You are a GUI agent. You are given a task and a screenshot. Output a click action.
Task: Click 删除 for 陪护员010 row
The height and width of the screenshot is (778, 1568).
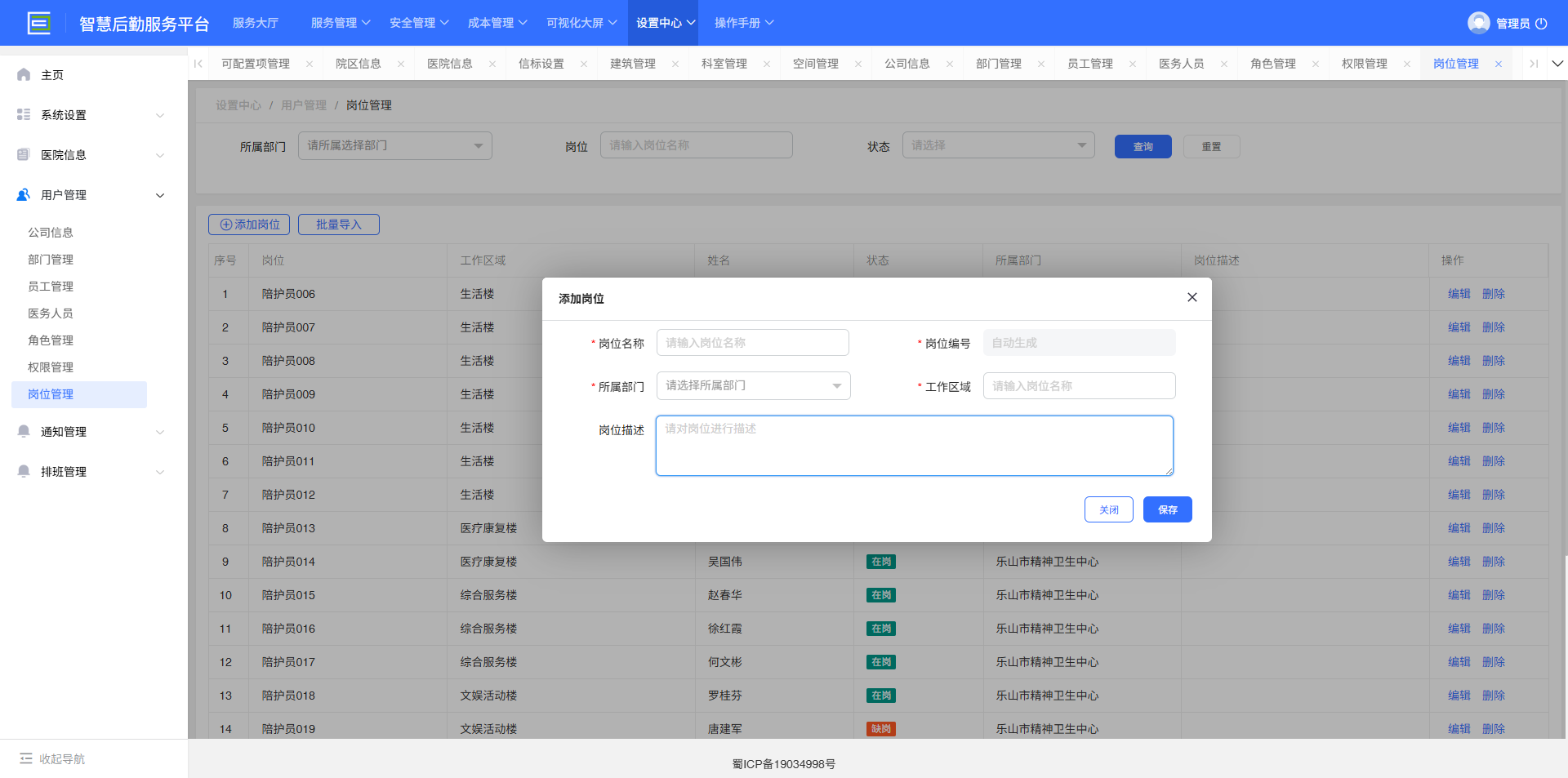tap(1494, 428)
